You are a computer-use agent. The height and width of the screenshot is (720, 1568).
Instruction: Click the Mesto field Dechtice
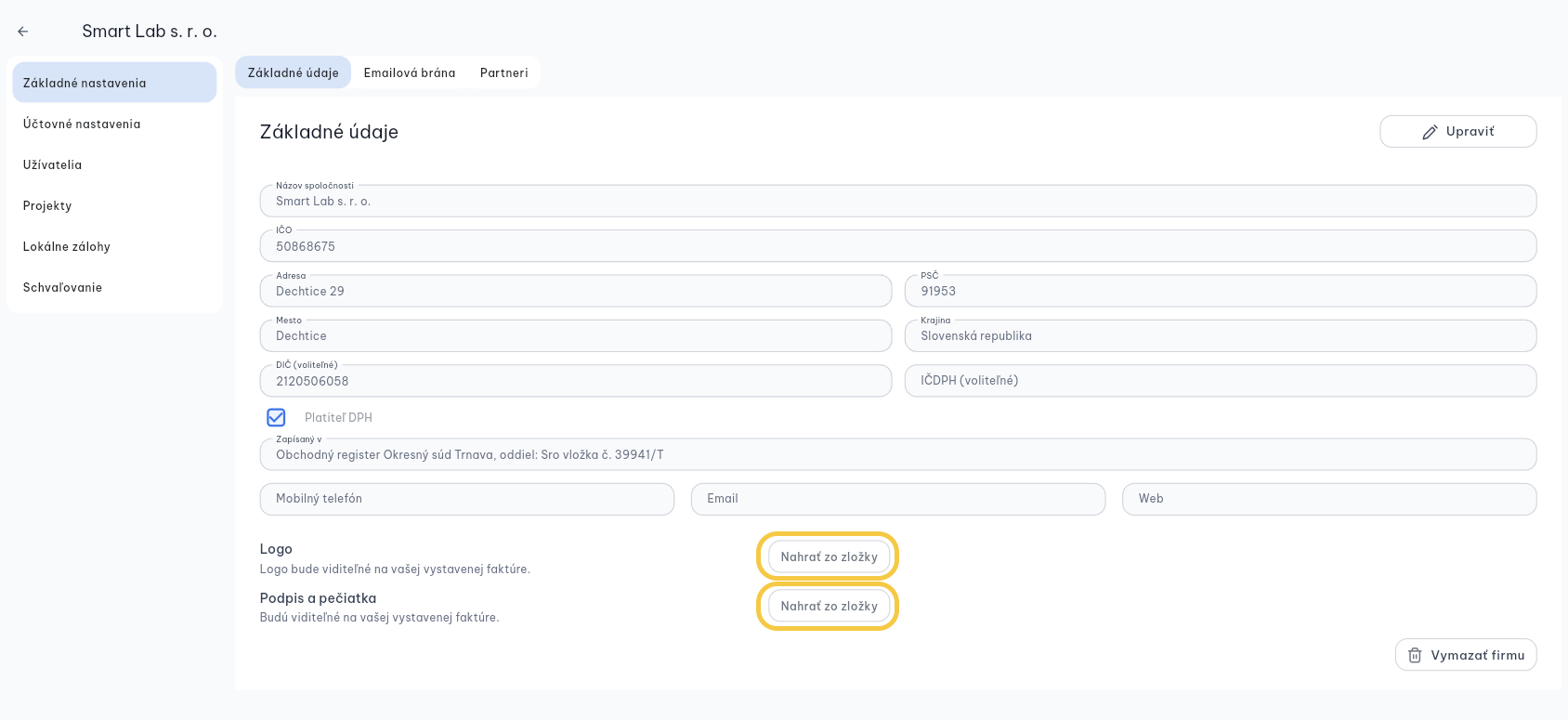click(x=576, y=335)
